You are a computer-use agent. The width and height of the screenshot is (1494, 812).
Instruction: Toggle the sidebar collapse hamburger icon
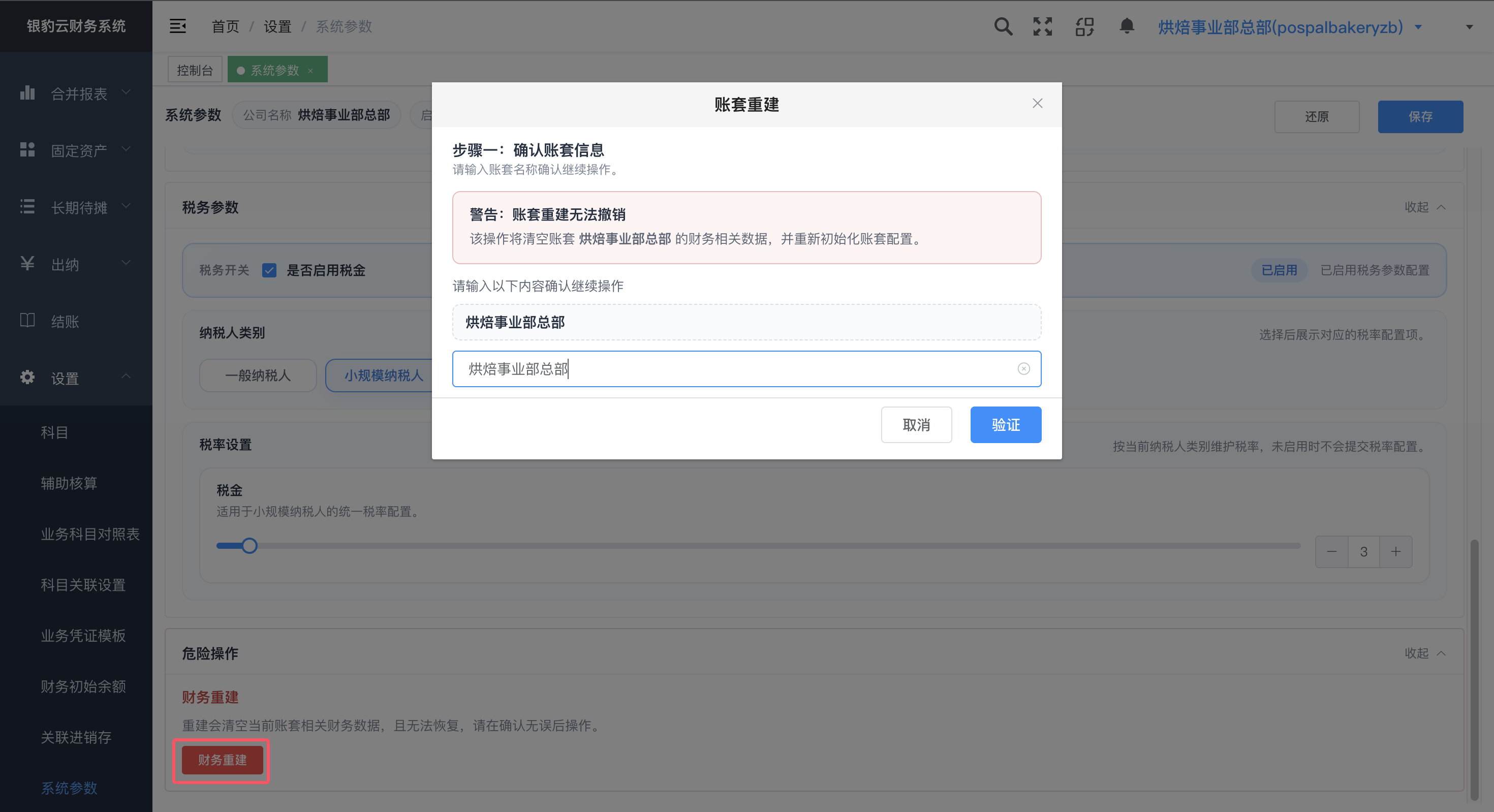click(177, 26)
